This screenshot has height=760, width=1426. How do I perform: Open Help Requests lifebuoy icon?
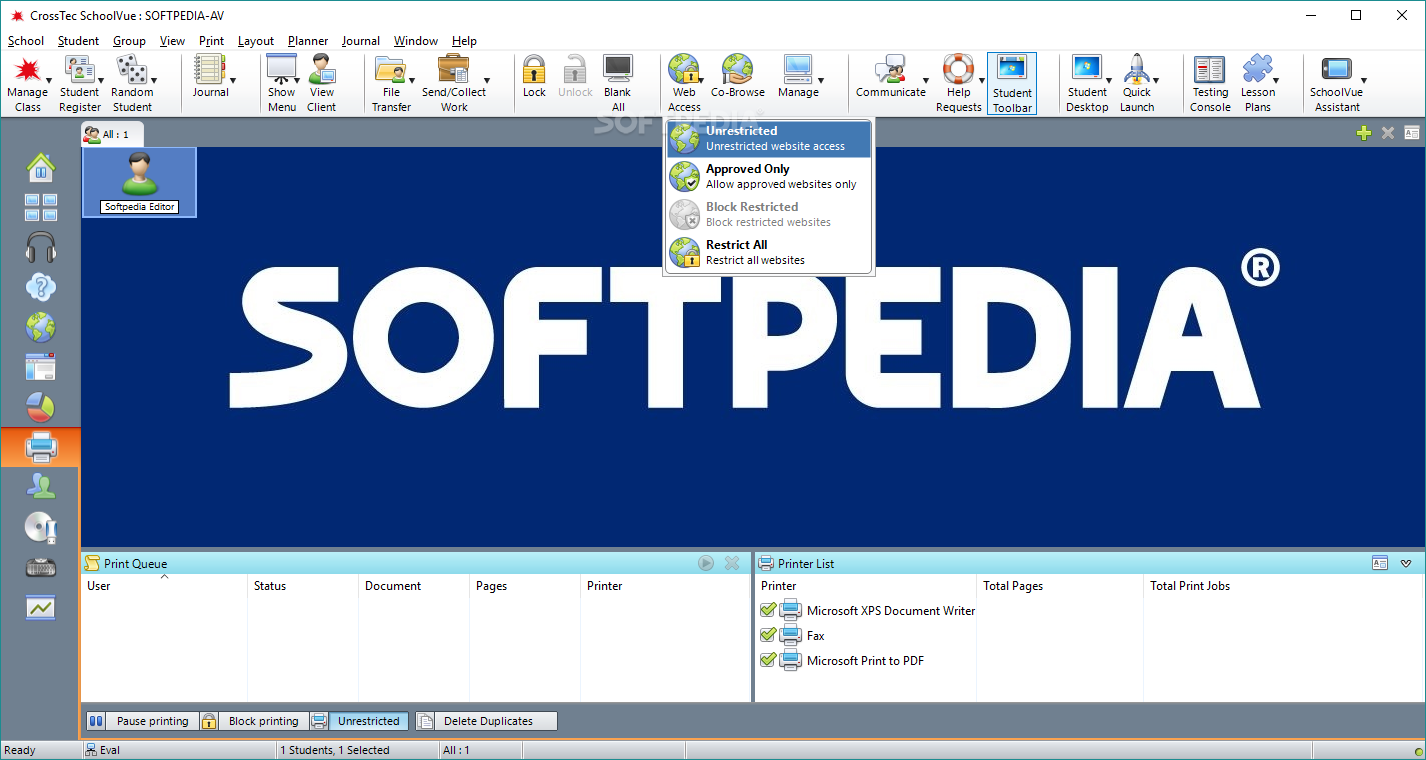click(x=958, y=70)
